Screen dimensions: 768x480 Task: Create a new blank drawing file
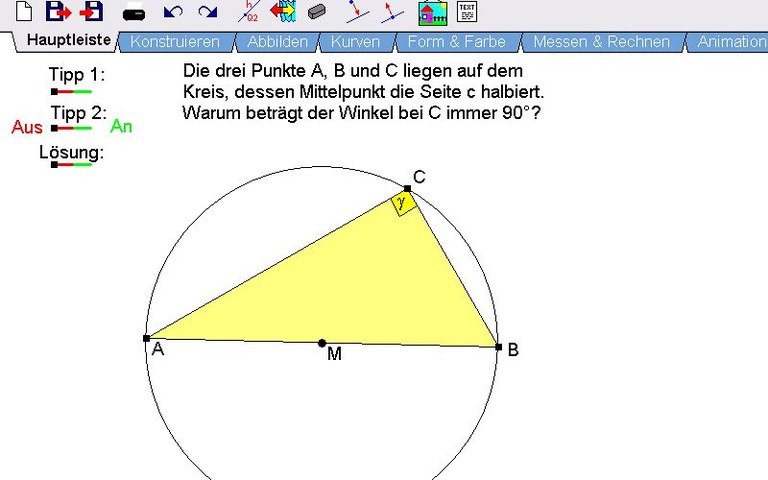pos(24,11)
